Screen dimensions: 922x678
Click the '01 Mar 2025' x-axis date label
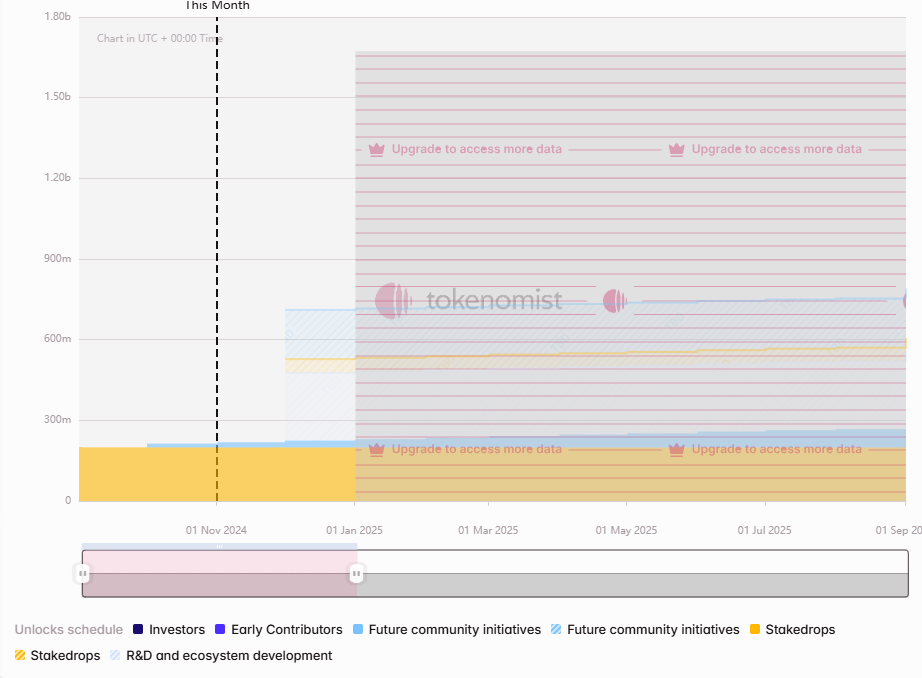(x=488, y=530)
